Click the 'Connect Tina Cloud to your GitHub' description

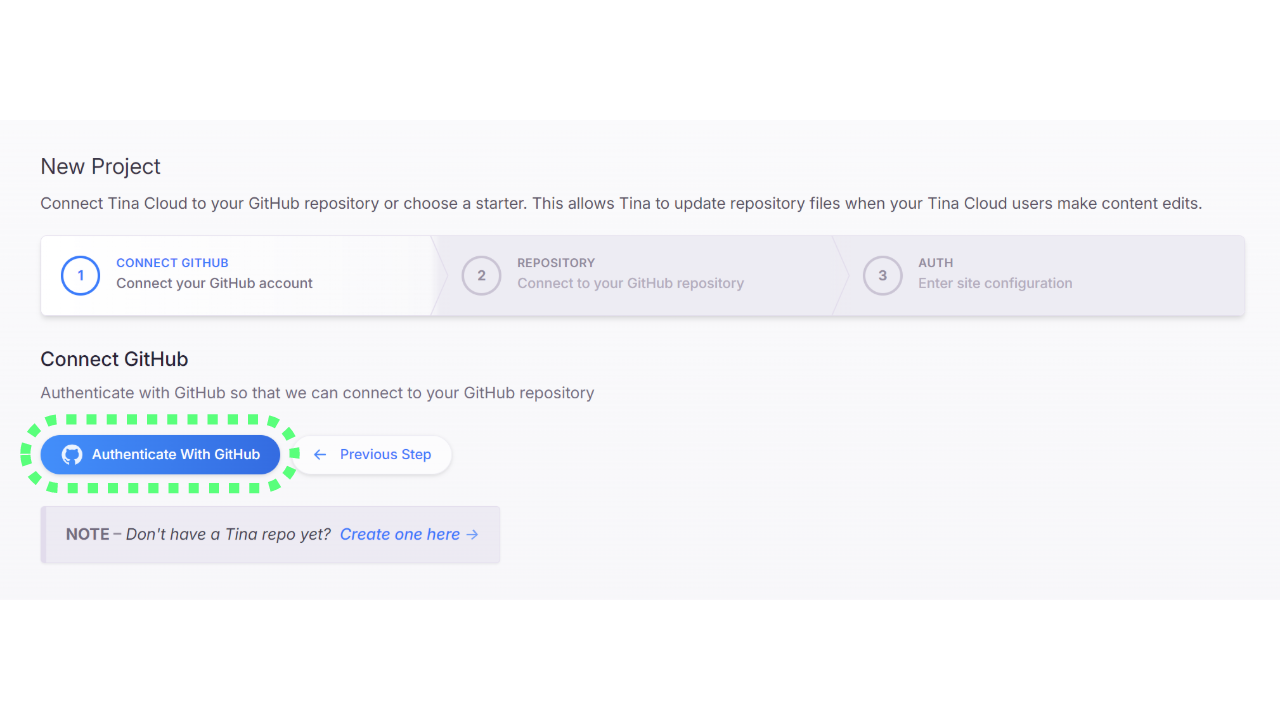pos(621,203)
